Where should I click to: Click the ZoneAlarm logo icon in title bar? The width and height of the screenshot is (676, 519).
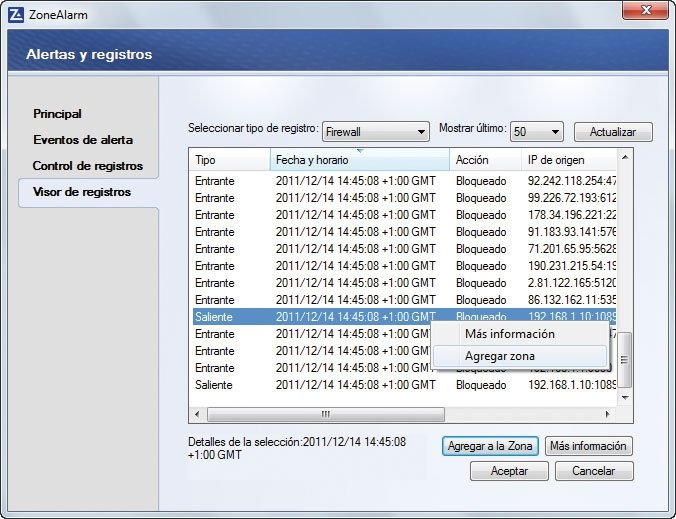click(x=16, y=15)
